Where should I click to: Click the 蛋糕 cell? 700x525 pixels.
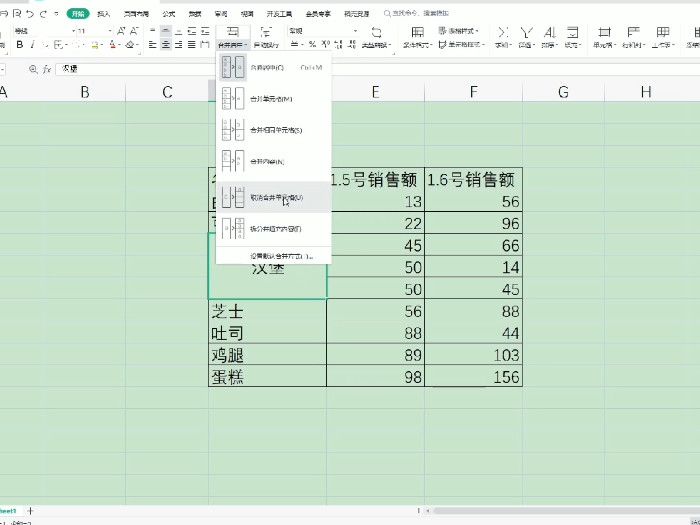pos(267,376)
